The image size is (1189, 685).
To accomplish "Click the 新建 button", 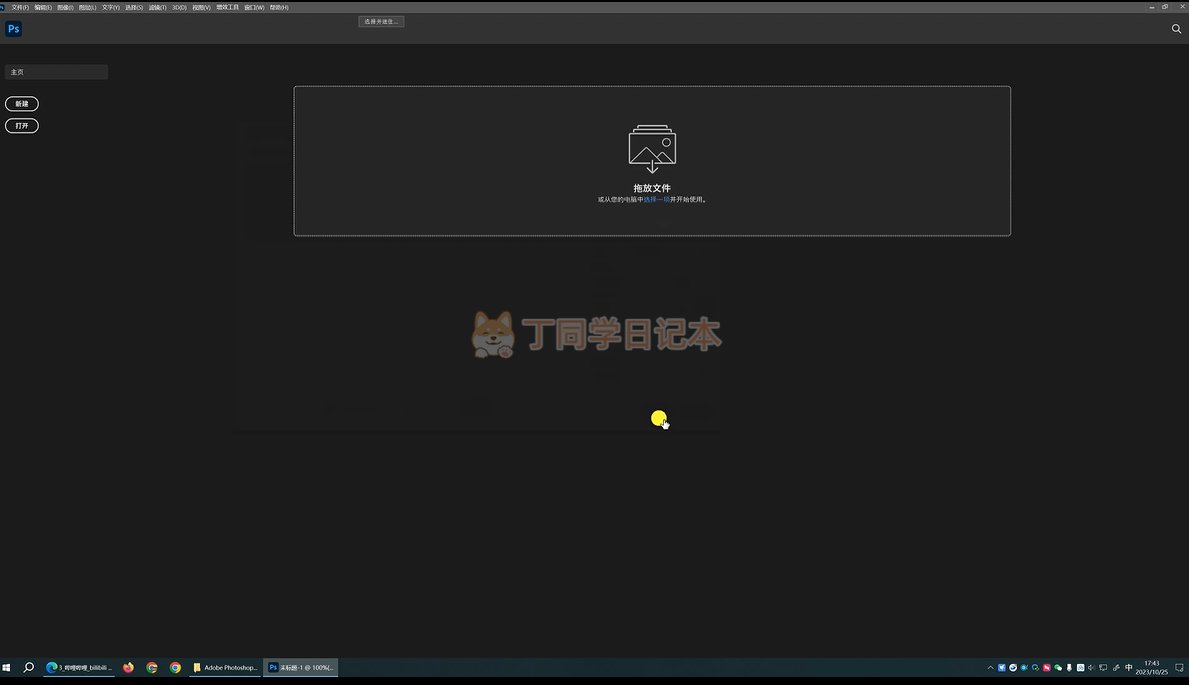I will [x=22, y=104].
